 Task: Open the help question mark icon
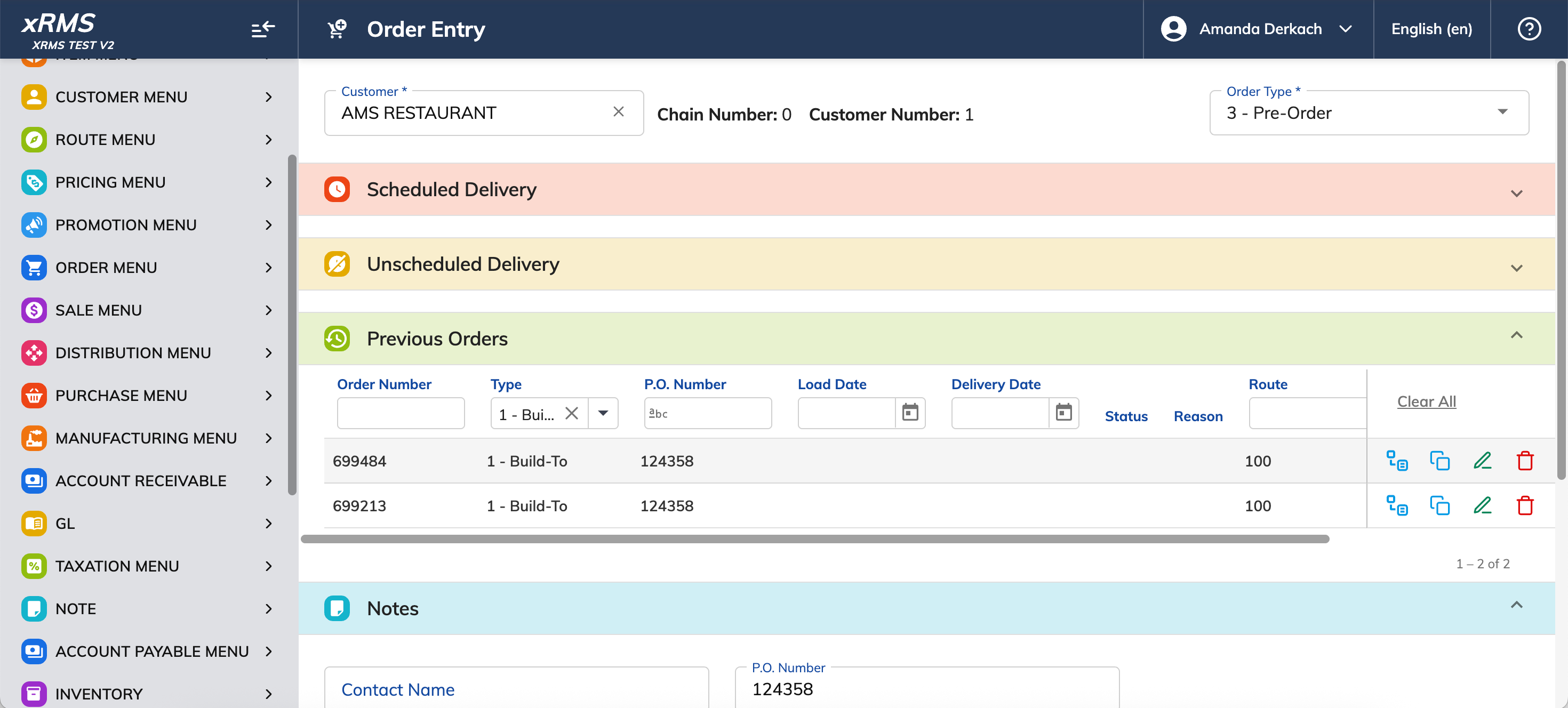pos(1529,29)
